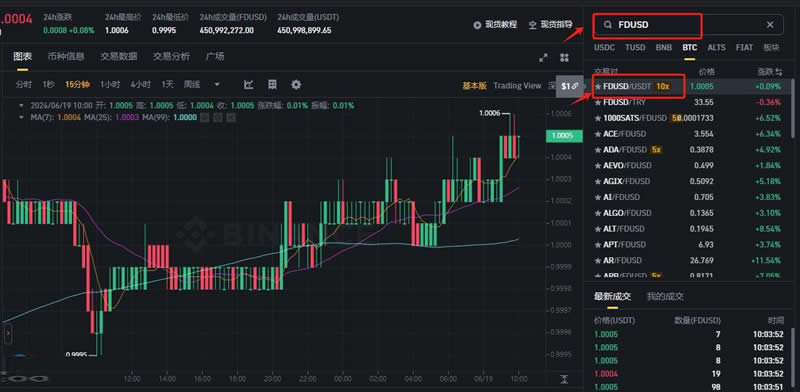
Task: Click the market list vertical scrollbar
Action: tap(792, 108)
